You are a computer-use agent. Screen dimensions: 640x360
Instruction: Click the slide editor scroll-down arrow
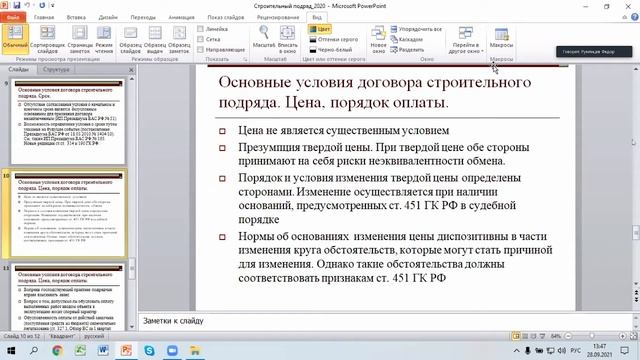tap(636, 284)
